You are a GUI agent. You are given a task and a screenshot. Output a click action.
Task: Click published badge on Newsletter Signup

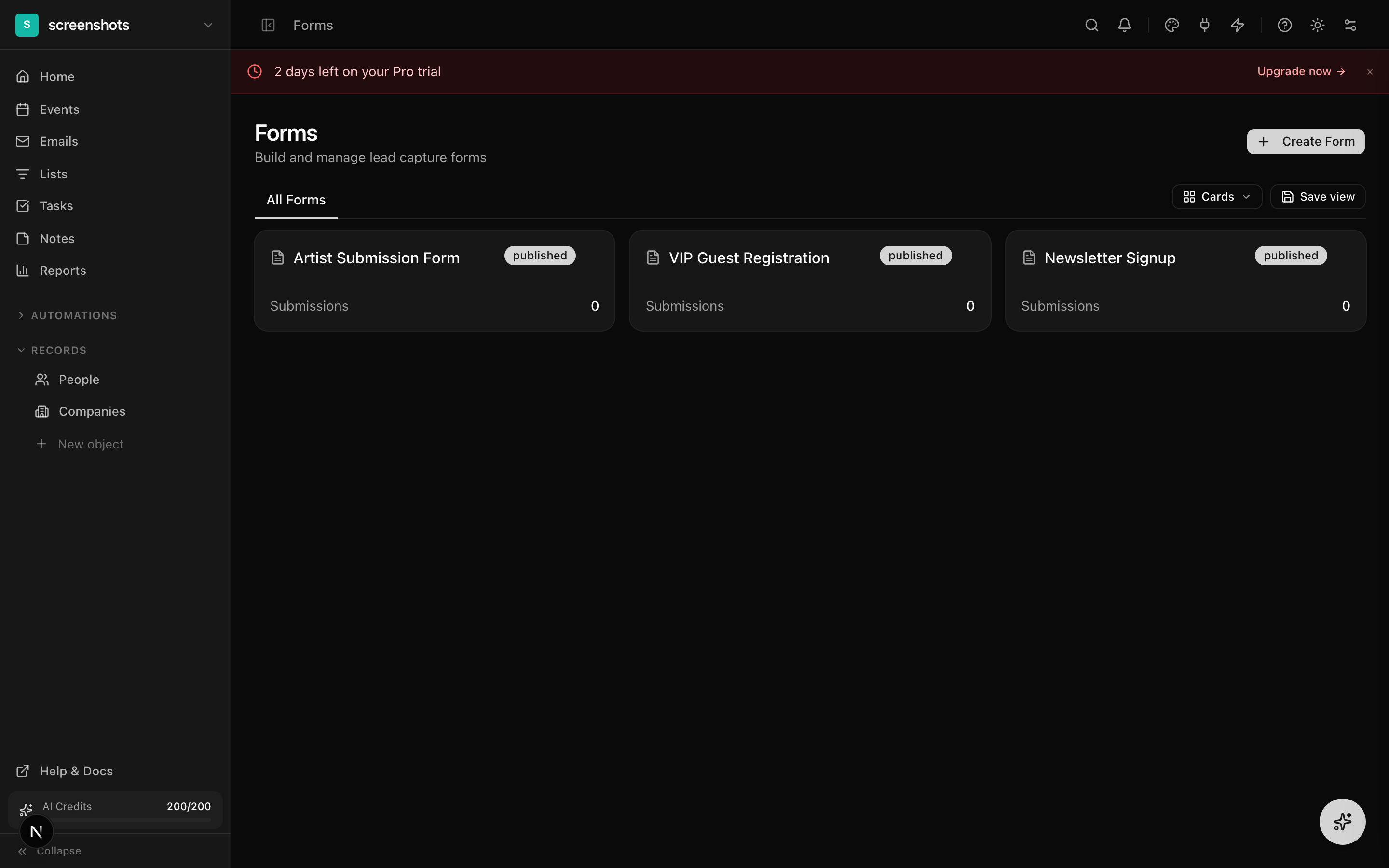(1290, 256)
